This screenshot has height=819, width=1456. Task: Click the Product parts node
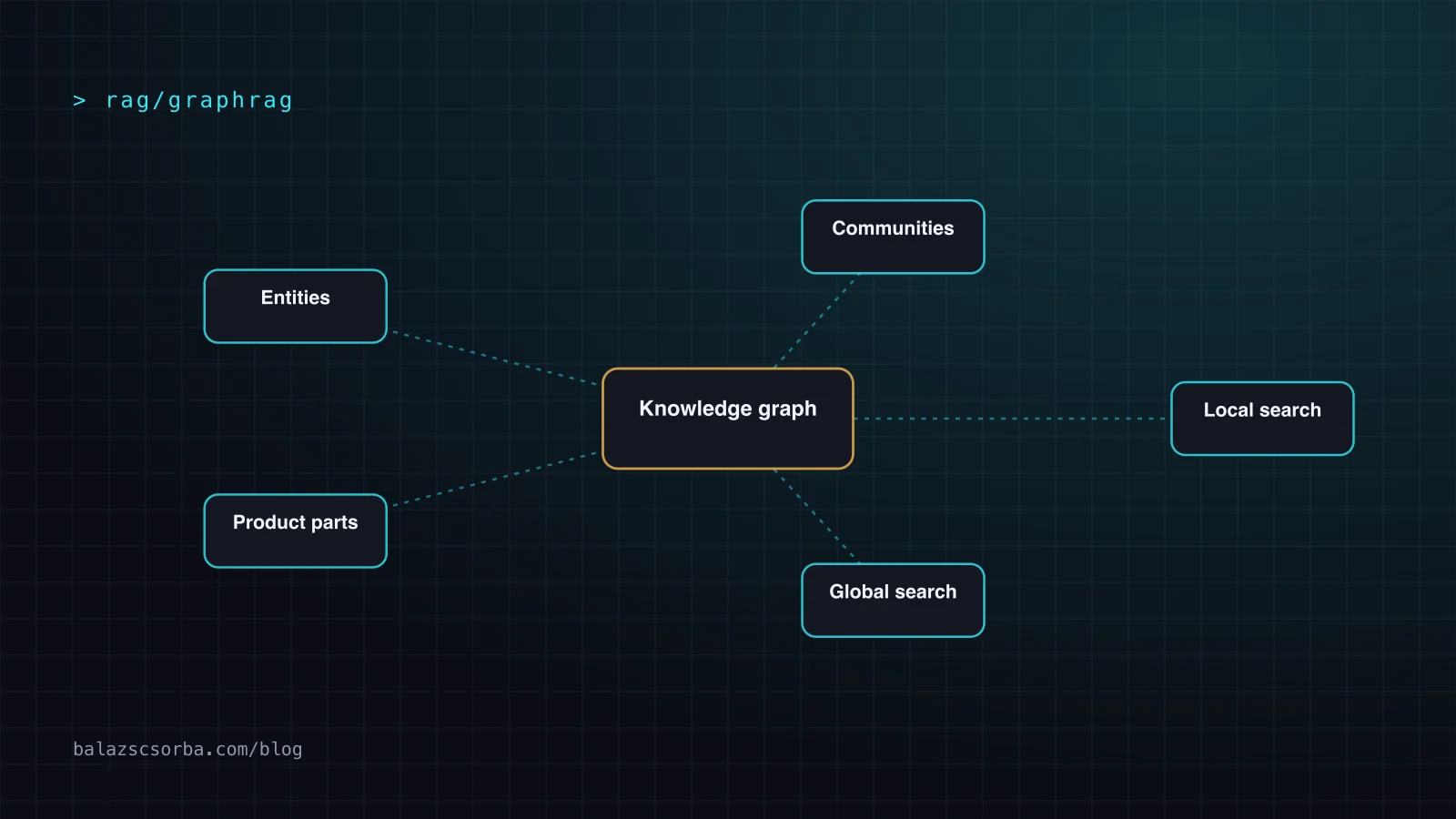(x=296, y=531)
